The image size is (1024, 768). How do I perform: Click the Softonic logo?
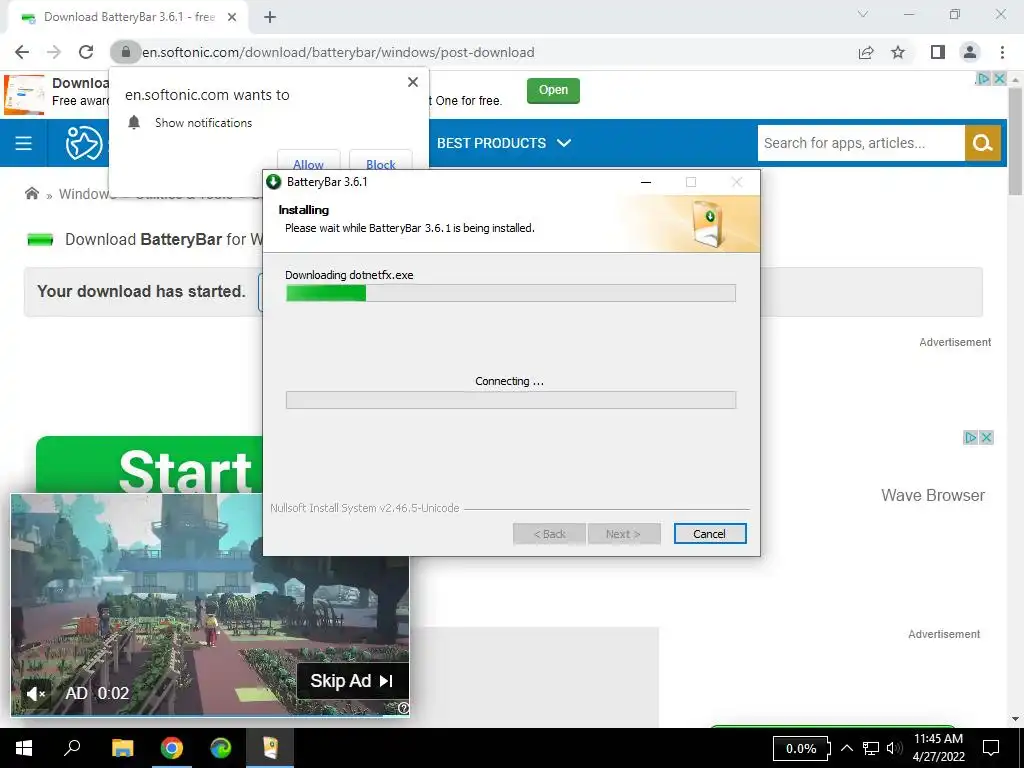84,143
